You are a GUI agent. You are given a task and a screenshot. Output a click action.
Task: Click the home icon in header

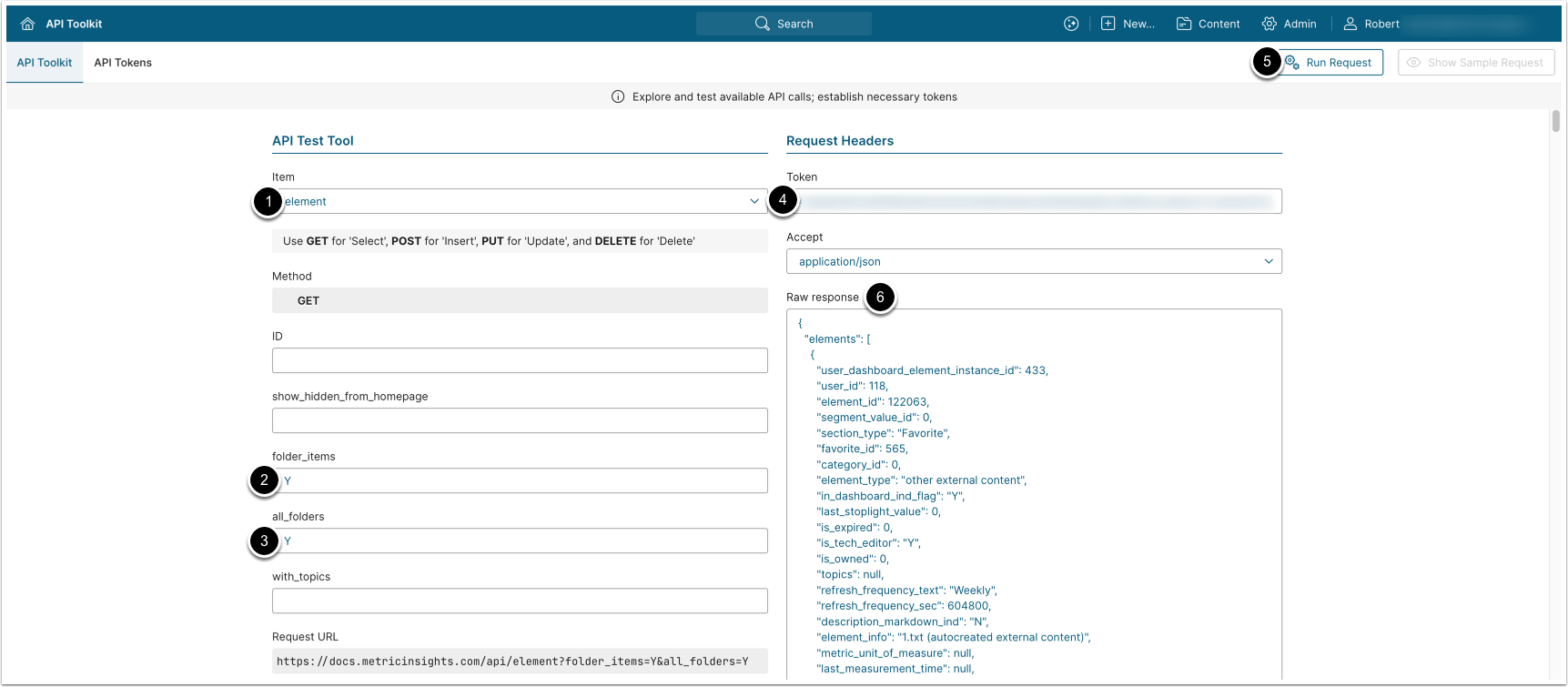point(27,24)
